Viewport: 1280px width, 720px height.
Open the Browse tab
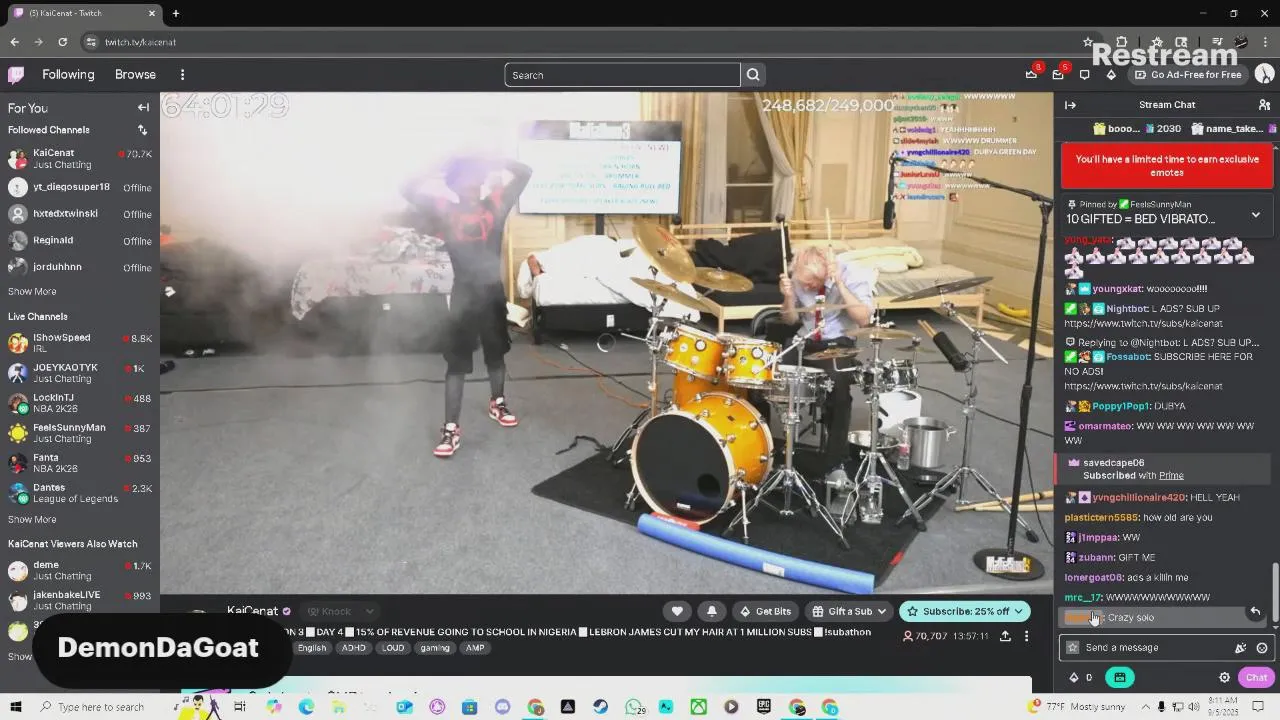point(135,75)
